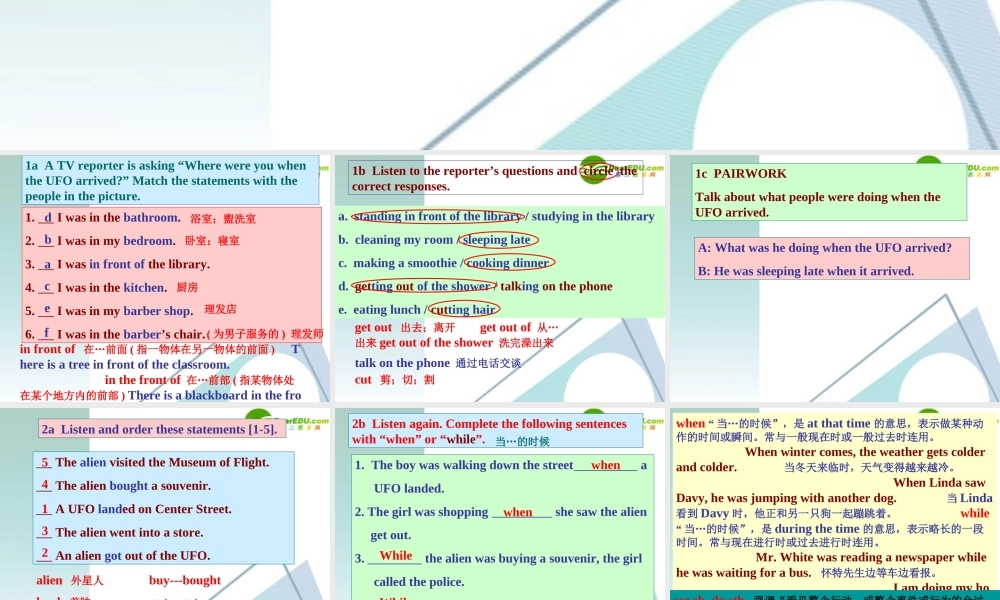Viewport: 1000px width, 600px height.
Task: Click vocabulary note 'get out 出去；离开'
Action: [x=405, y=328]
